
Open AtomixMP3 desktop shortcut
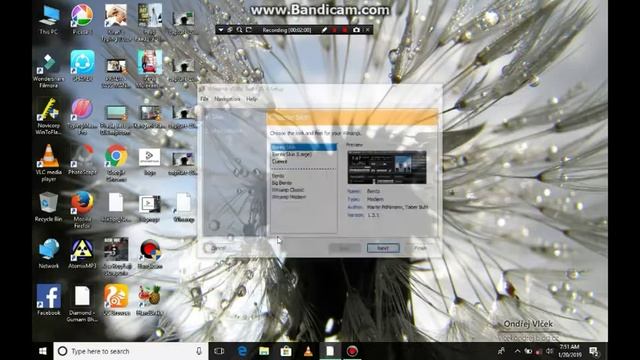click(x=82, y=254)
